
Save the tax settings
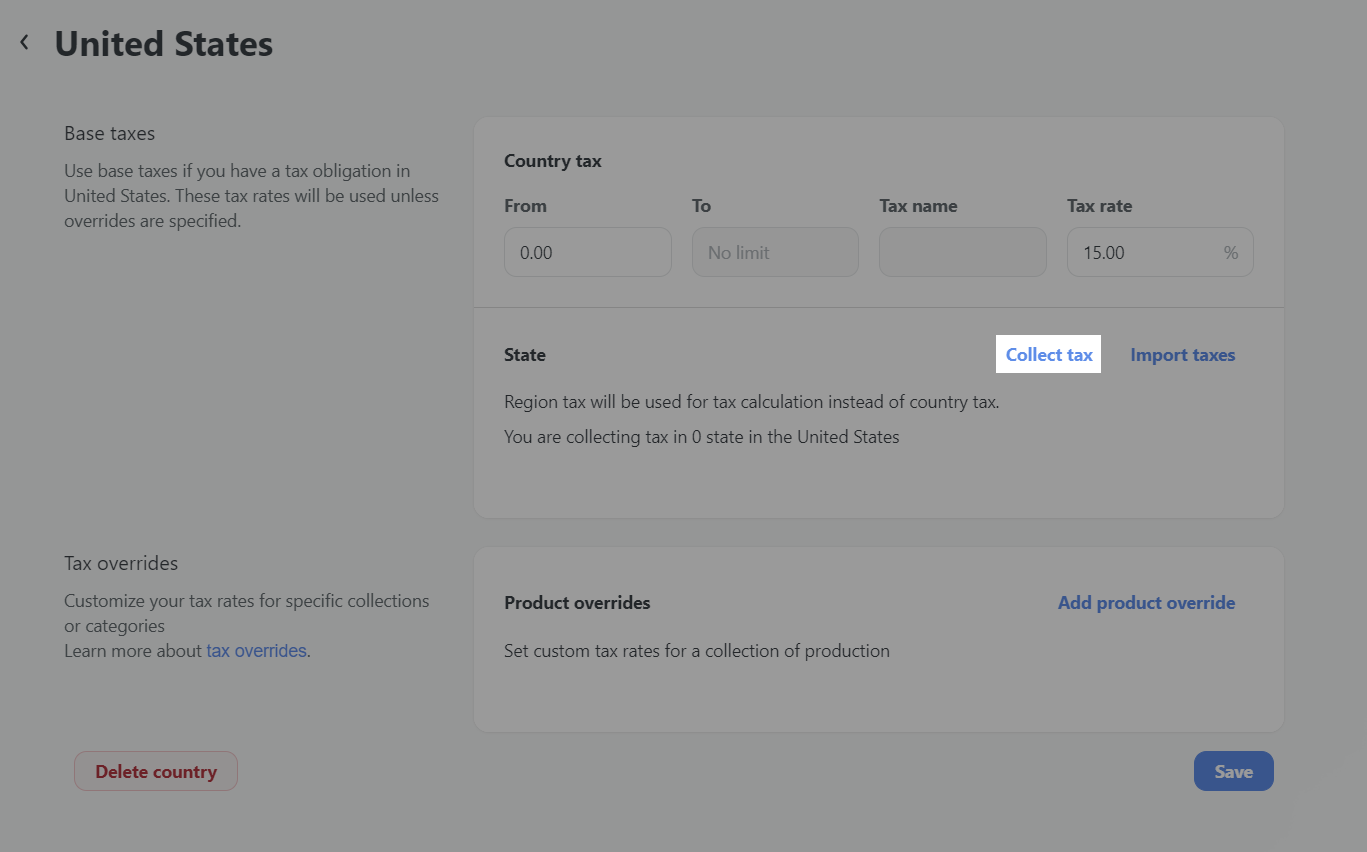click(x=1233, y=771)
